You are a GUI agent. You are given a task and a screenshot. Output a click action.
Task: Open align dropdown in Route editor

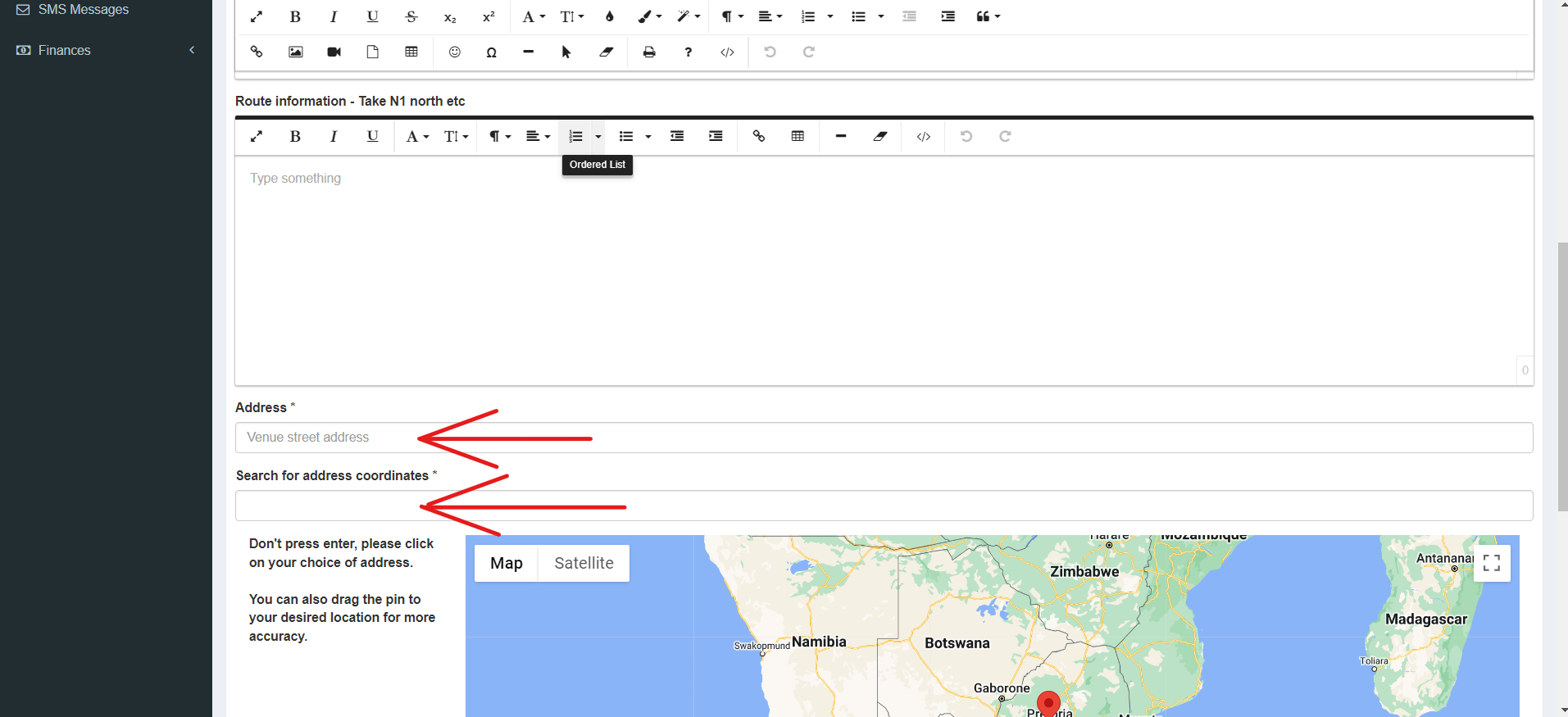tap(538, 136)
